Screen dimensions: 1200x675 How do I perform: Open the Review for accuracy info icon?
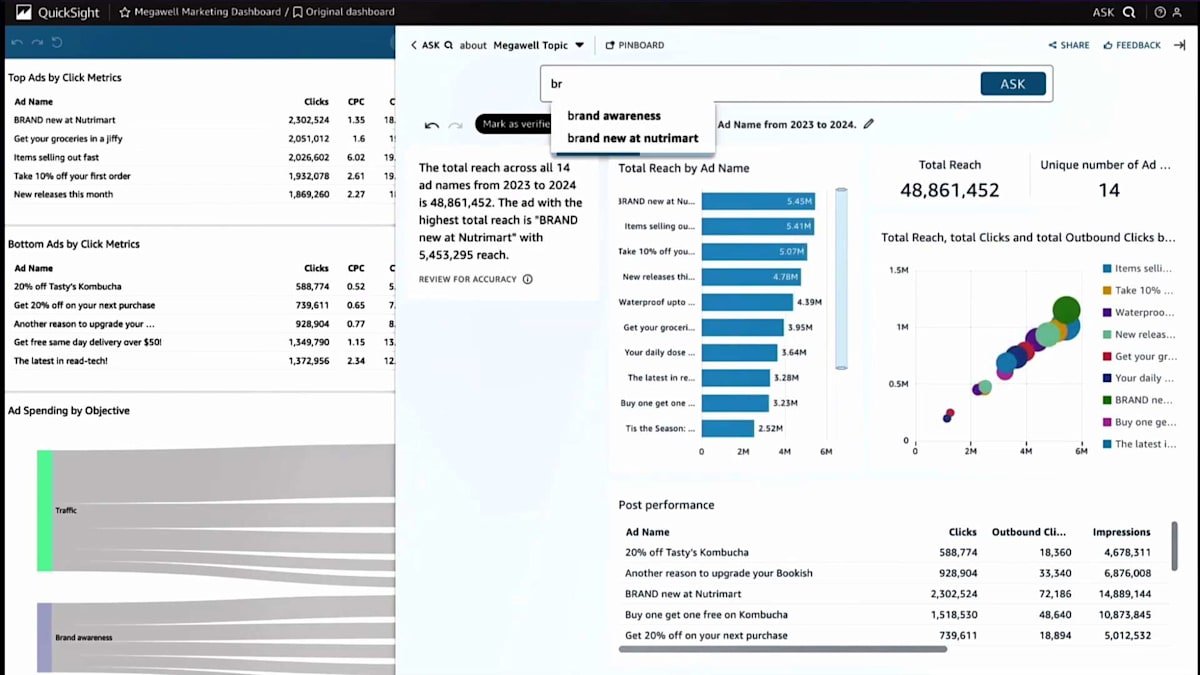click(x=528, y=279)
